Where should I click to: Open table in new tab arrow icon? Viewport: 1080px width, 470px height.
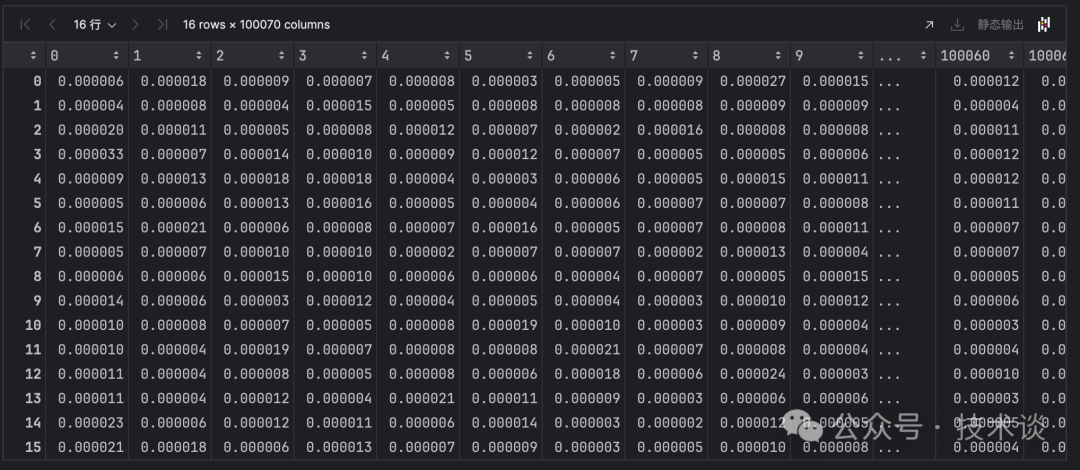[x=929, y=25]
